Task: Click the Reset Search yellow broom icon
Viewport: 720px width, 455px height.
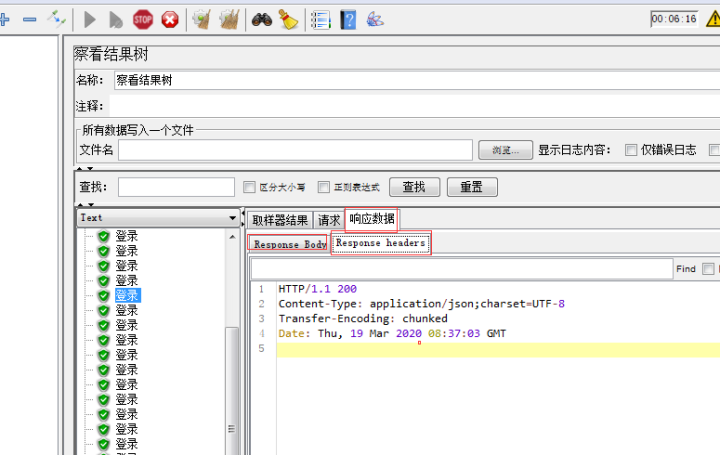Action: click(288, 20)
